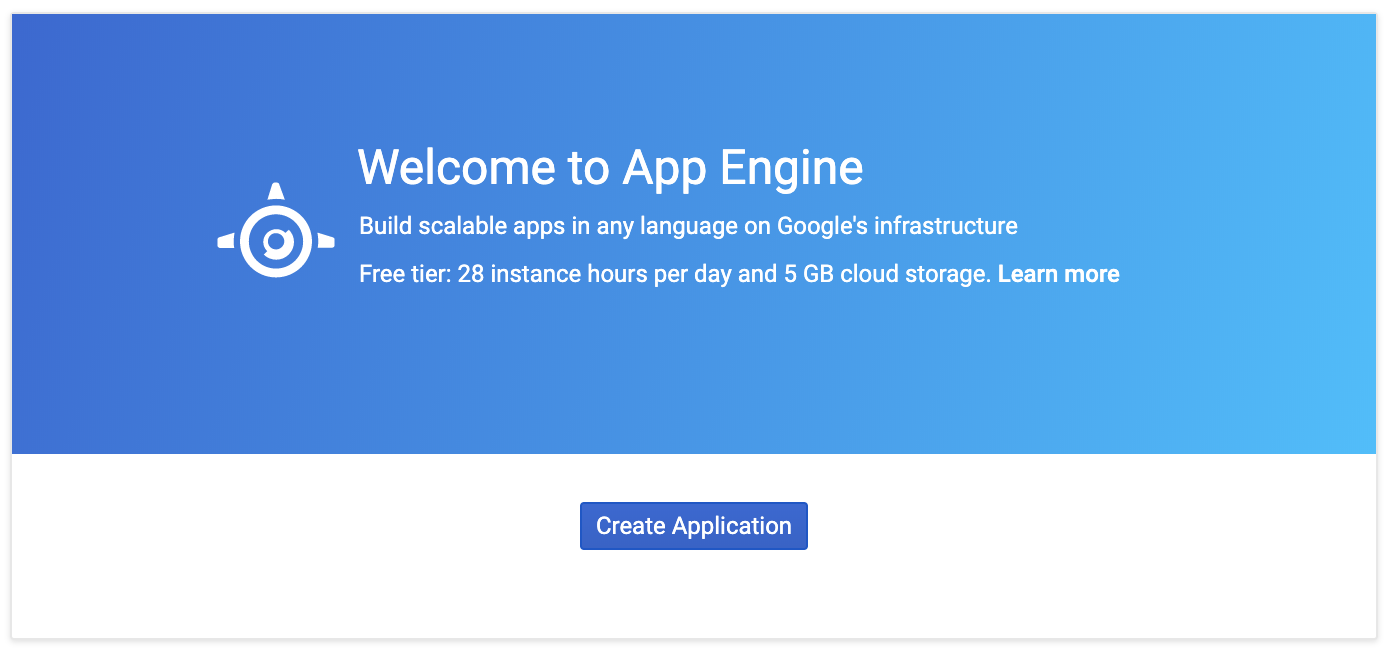Click the scalable apps subtitle text
The width and height of the screenshot is (1392, 656).
coord(688,225)
